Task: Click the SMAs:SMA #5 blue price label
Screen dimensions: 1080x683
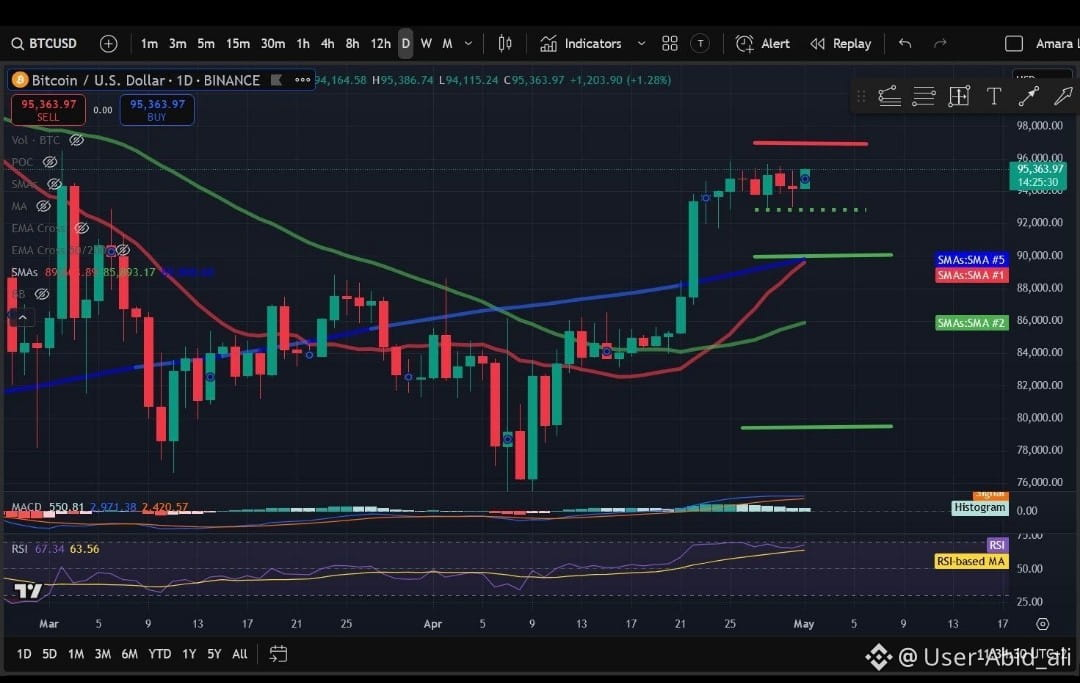Action: (971, 260)
